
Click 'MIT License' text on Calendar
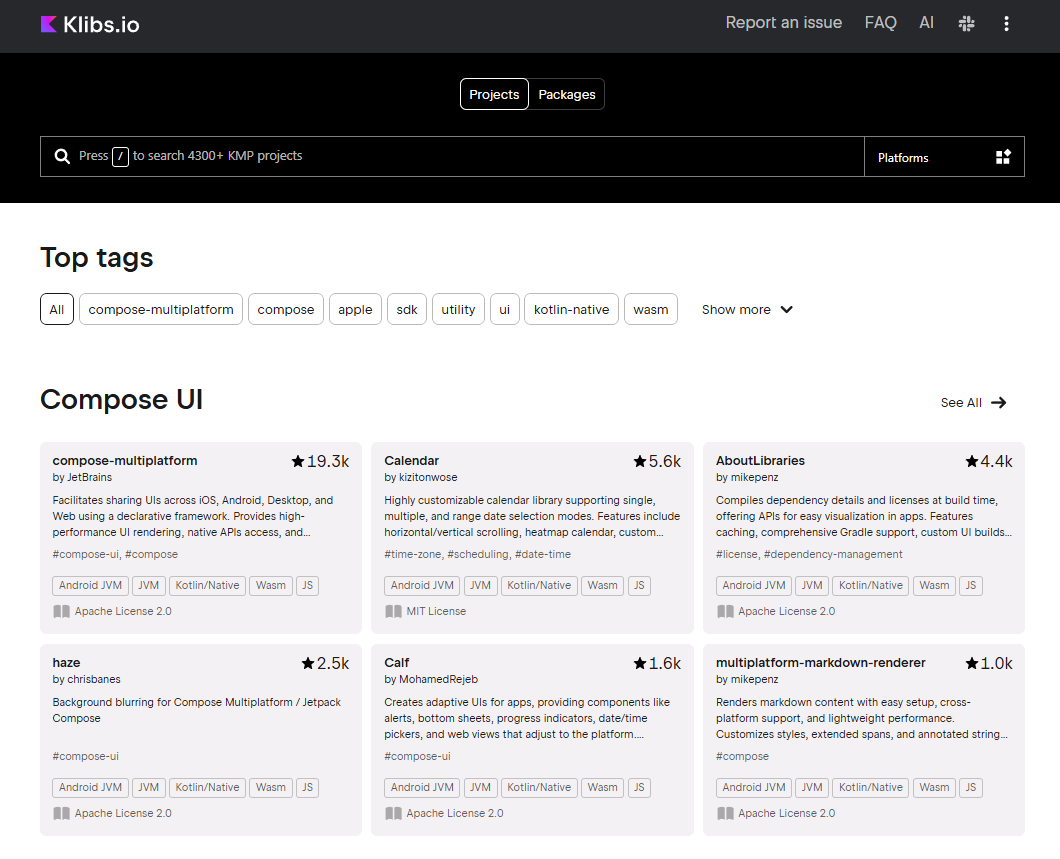point(436,612)
